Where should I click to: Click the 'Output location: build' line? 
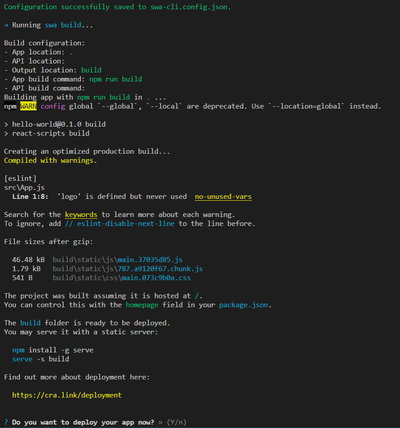(53, 70)
